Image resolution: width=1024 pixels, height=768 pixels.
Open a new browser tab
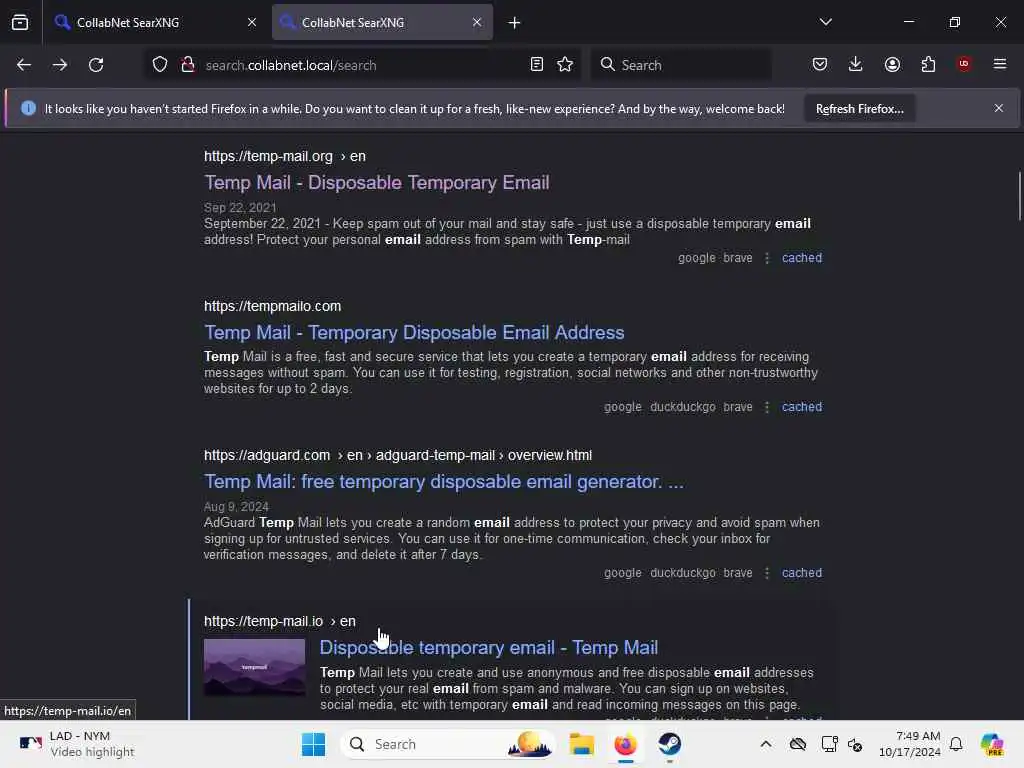pyautogui.click(x=515, y=23)
